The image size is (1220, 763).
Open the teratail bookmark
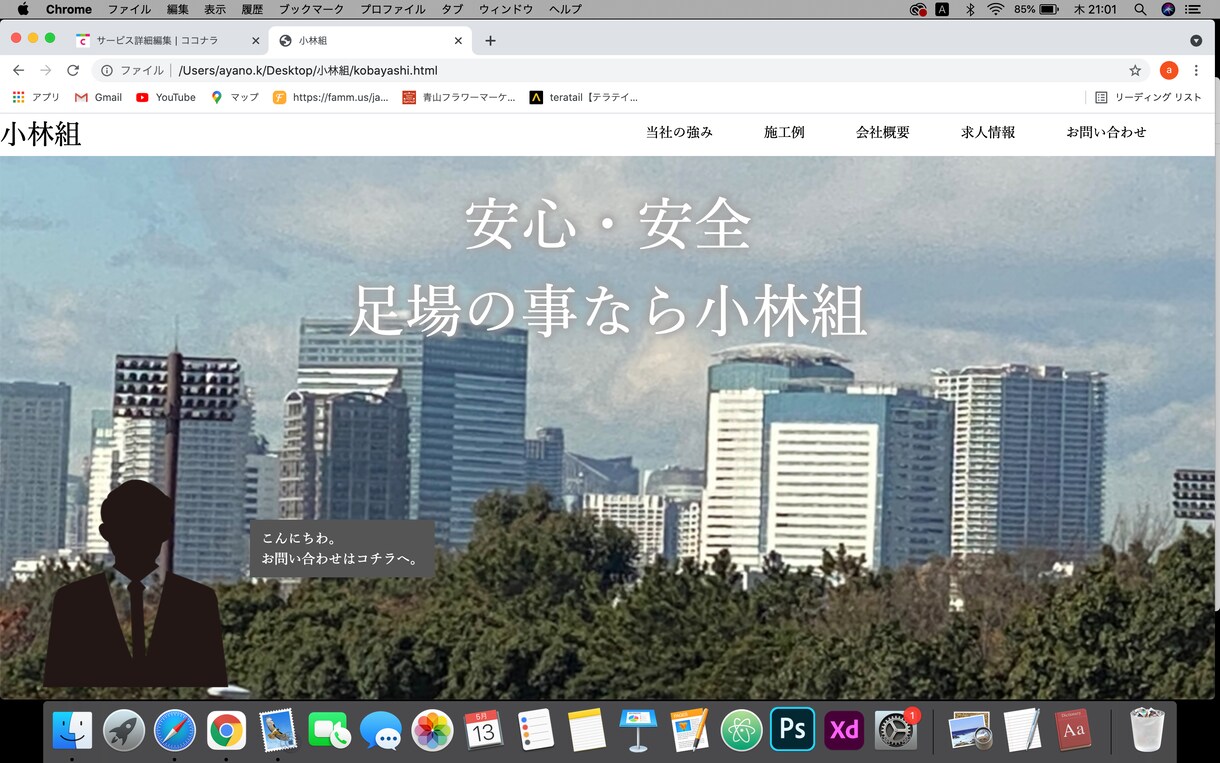(x=583, y=97)
